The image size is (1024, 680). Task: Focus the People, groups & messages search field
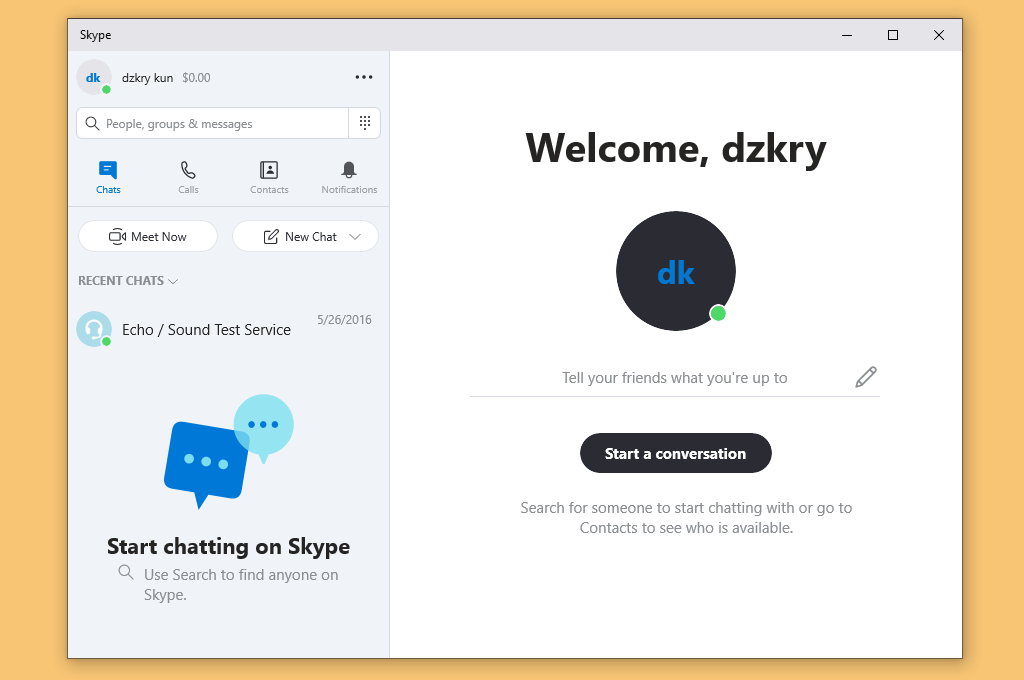[x=213, y=123]
